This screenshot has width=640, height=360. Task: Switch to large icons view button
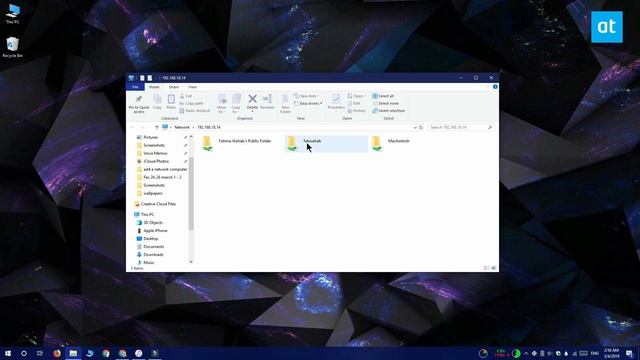point(494,268)
